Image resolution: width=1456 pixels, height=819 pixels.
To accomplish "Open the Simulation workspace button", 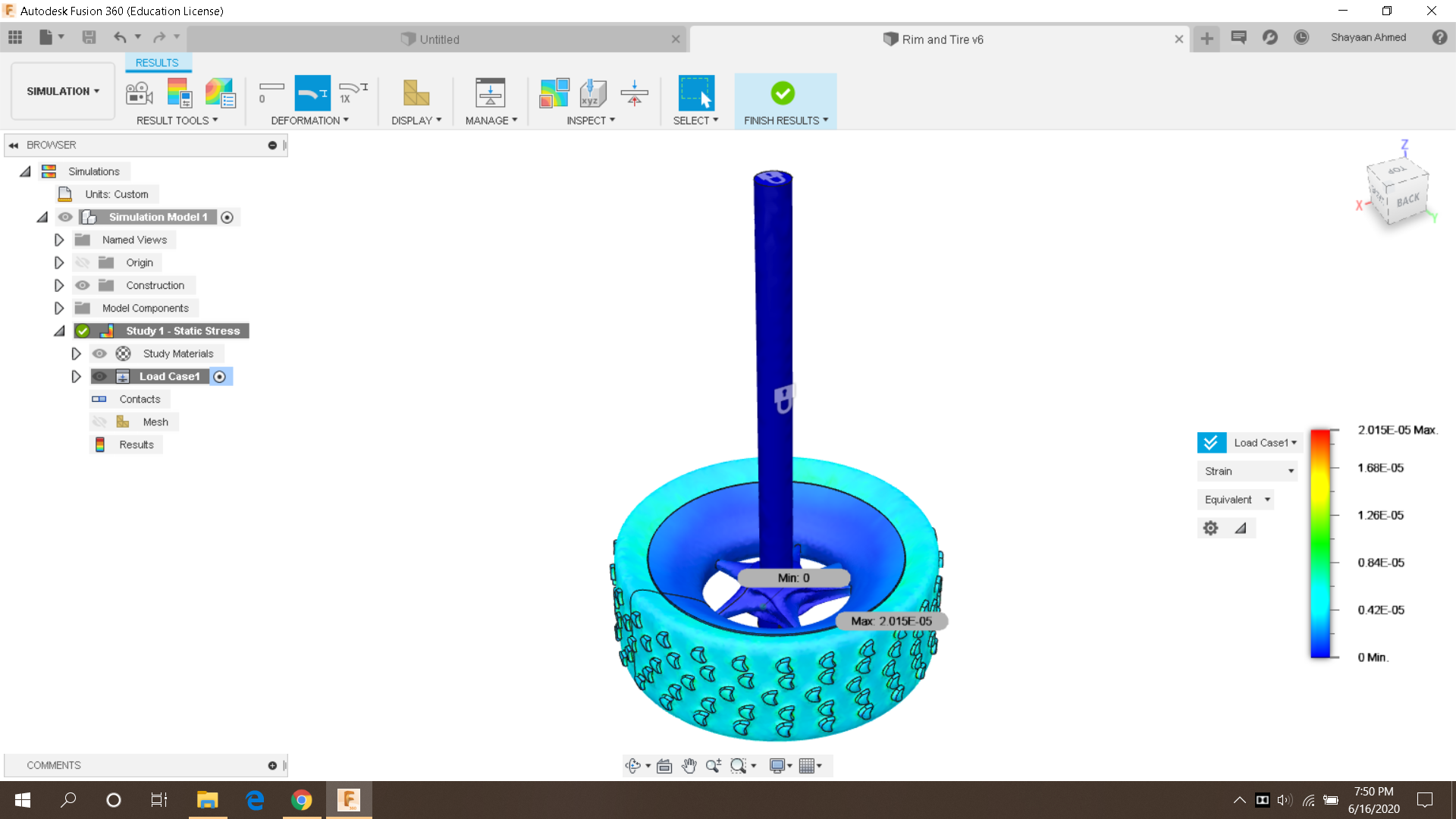I will [x=63, y=91].
